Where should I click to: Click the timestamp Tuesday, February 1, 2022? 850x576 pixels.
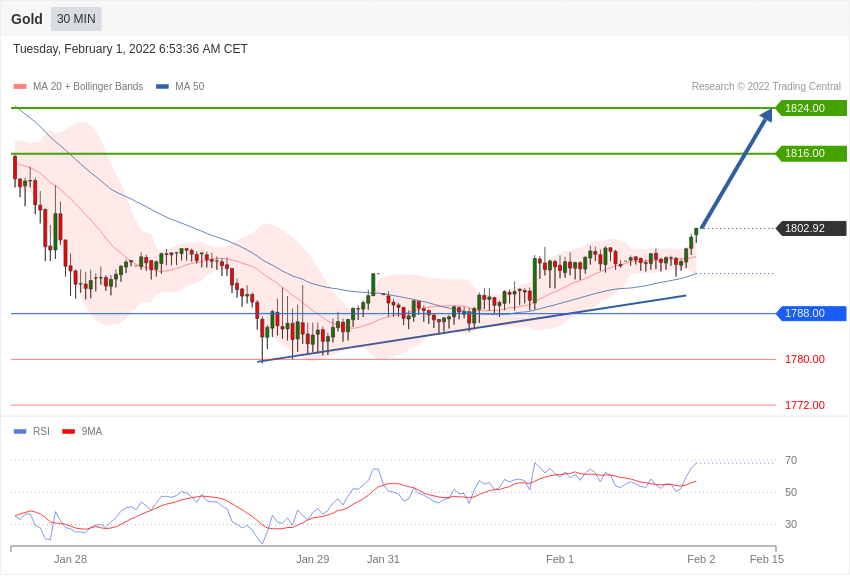tap(130, 49)
